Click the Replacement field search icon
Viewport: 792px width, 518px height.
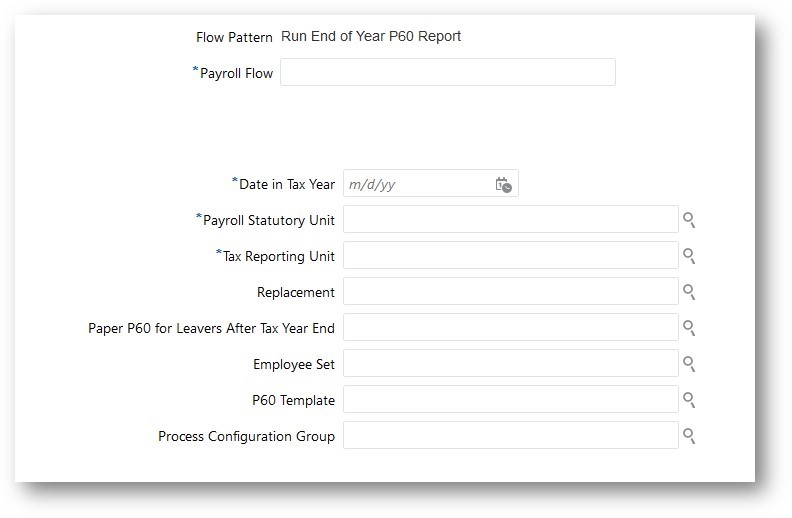pos(688,292)
